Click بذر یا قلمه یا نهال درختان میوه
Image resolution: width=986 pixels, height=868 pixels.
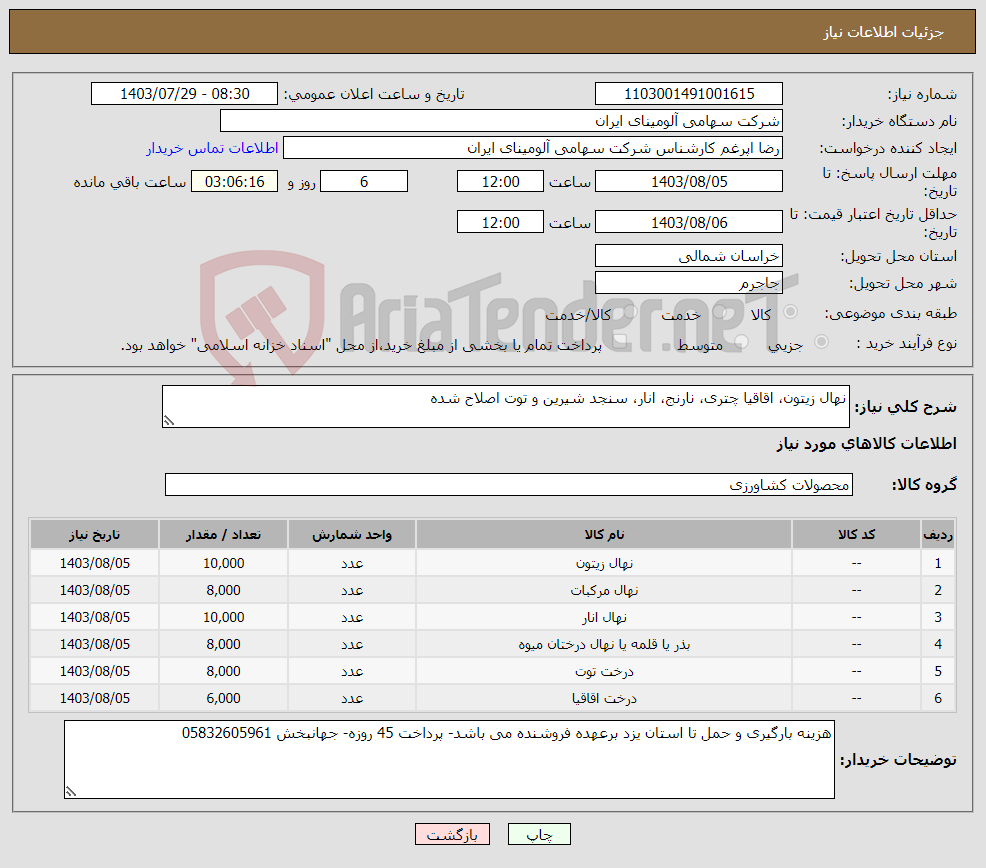(604, 645)
